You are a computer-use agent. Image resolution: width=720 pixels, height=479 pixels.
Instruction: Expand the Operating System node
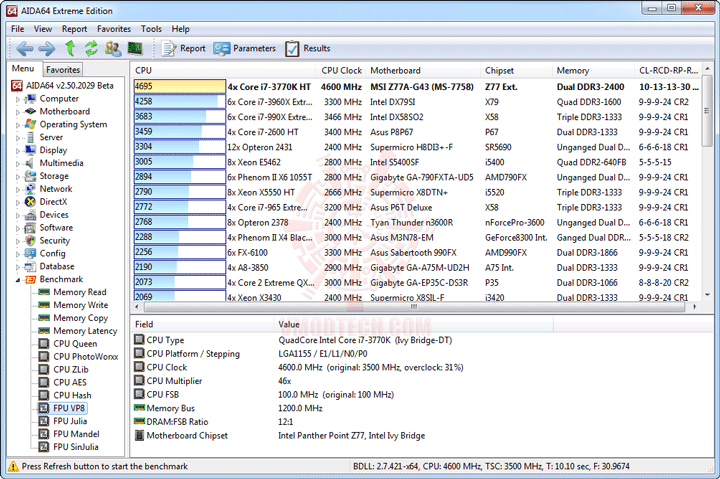coord(18,124)
